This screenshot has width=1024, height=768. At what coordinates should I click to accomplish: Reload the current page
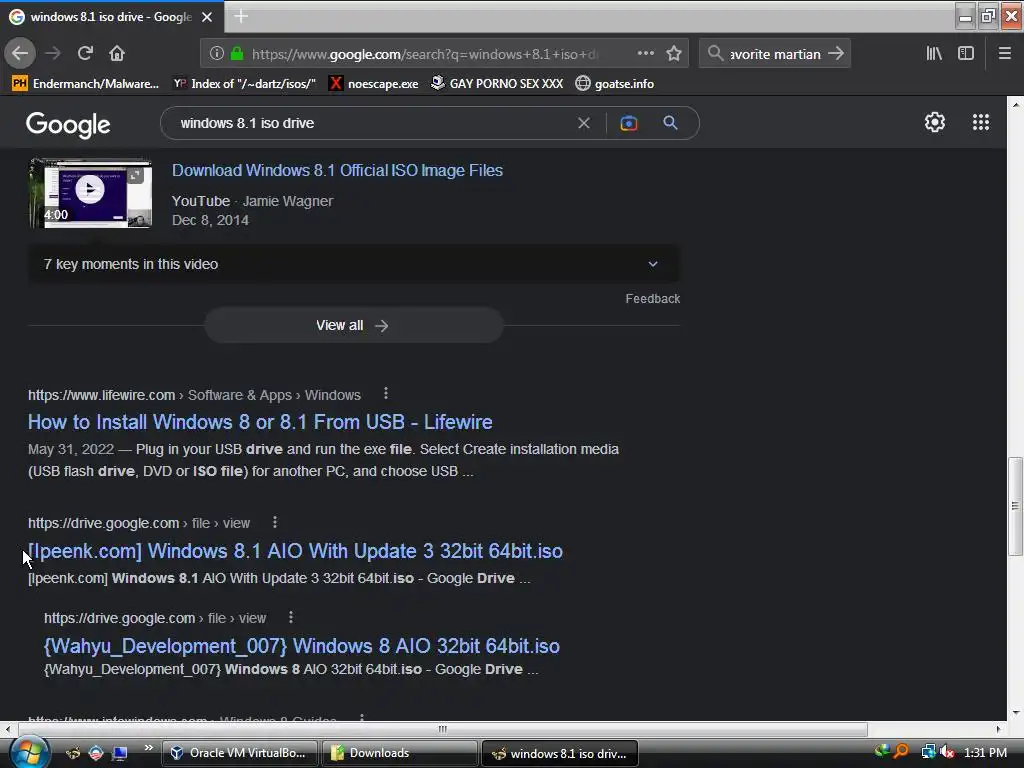click(85, 54)
